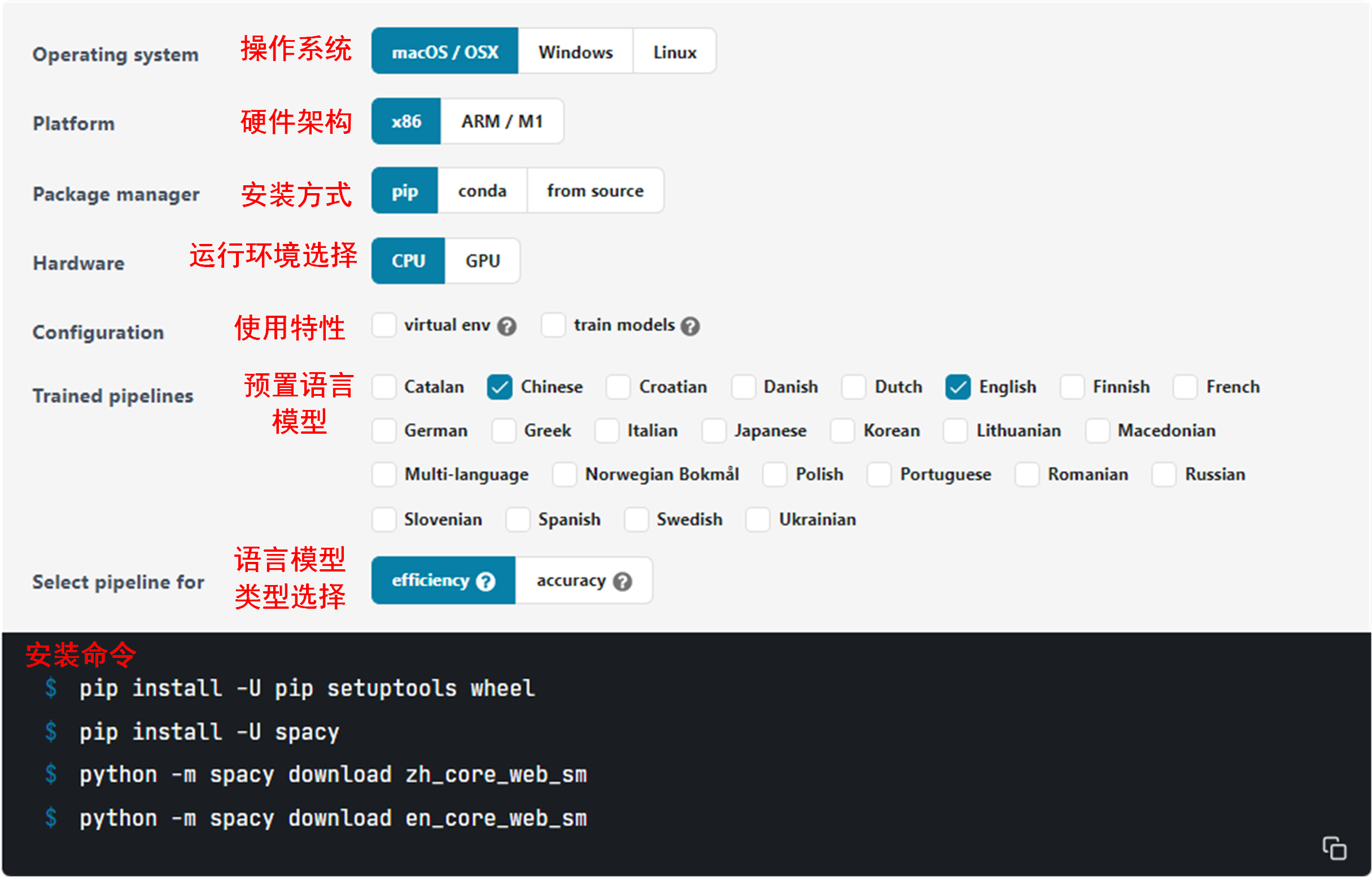Choose the Linux operating system option
This screenshot has width=1372, height=877.
[x=675, y=52]
